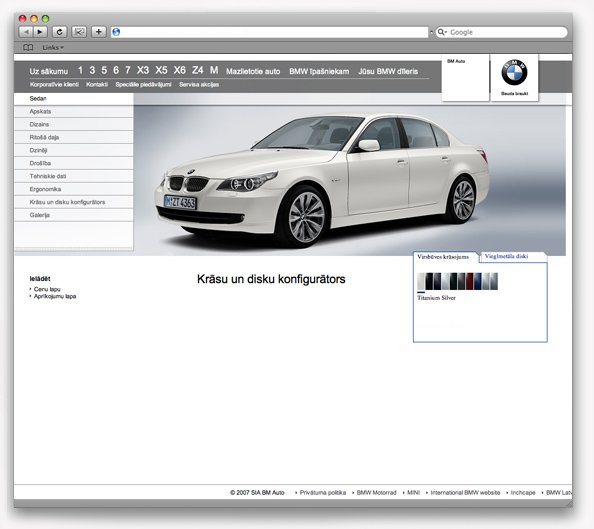Go forward with the browser forward arrow

click(x=40, y=32)
